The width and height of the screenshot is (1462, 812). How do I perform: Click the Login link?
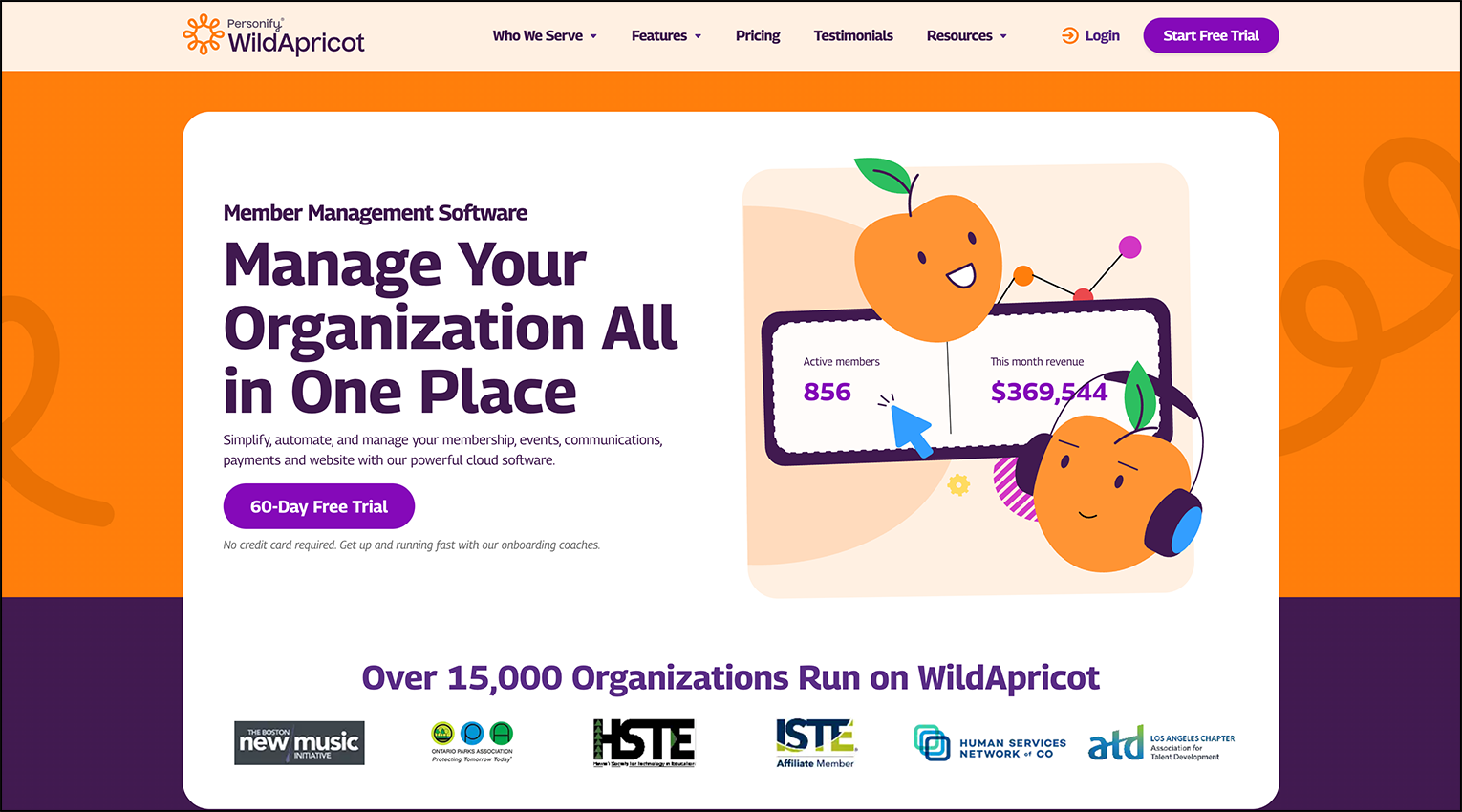[1101, 35]
